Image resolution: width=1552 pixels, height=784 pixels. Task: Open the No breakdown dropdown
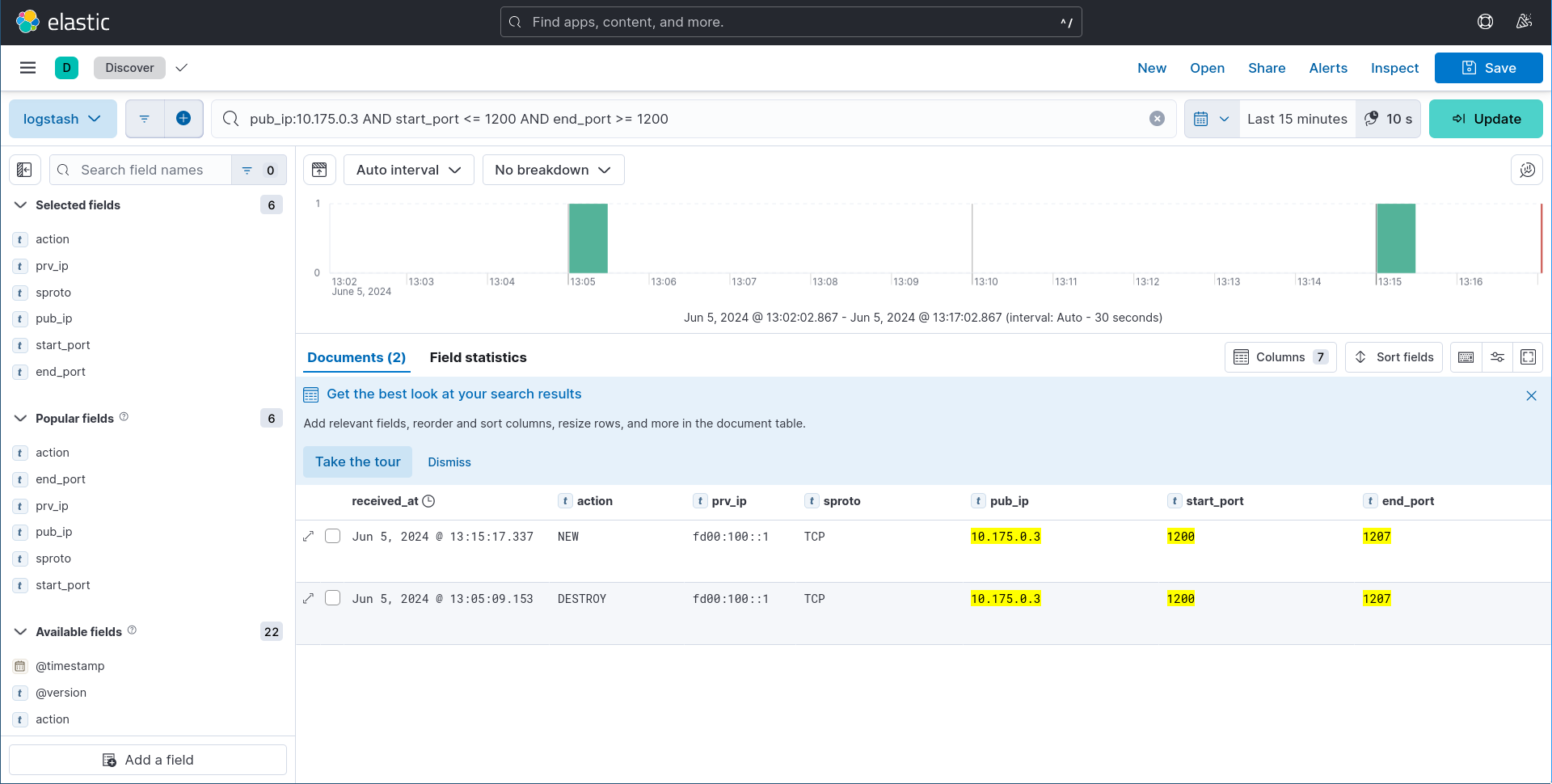pos(553,170)
